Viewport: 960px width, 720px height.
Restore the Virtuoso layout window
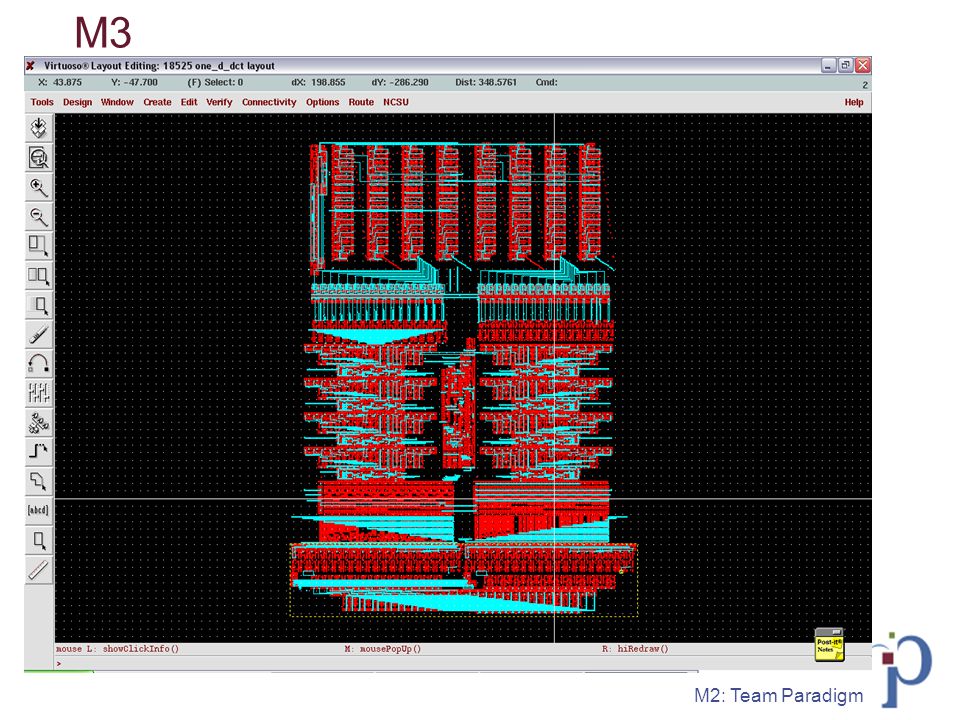pyautogui.click(x=846, y=66)
